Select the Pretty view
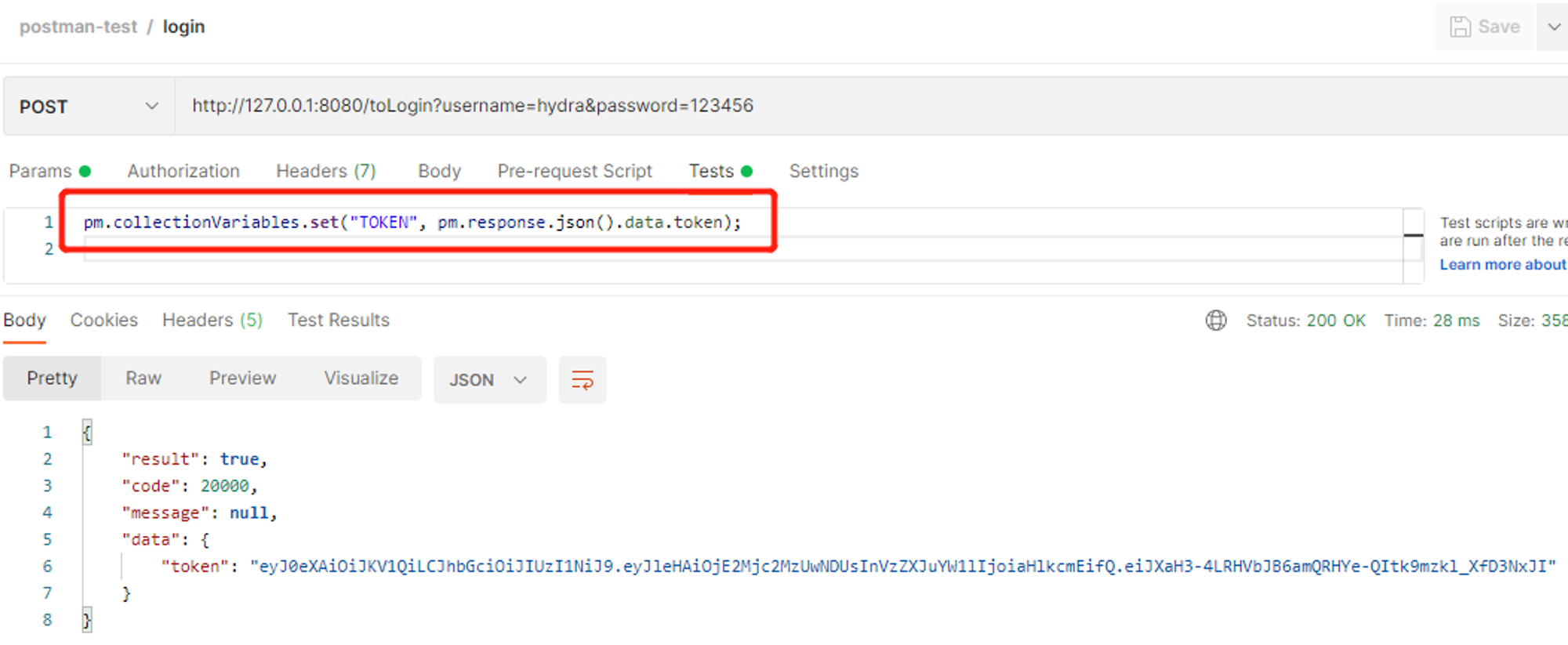 tap(52, 379)
